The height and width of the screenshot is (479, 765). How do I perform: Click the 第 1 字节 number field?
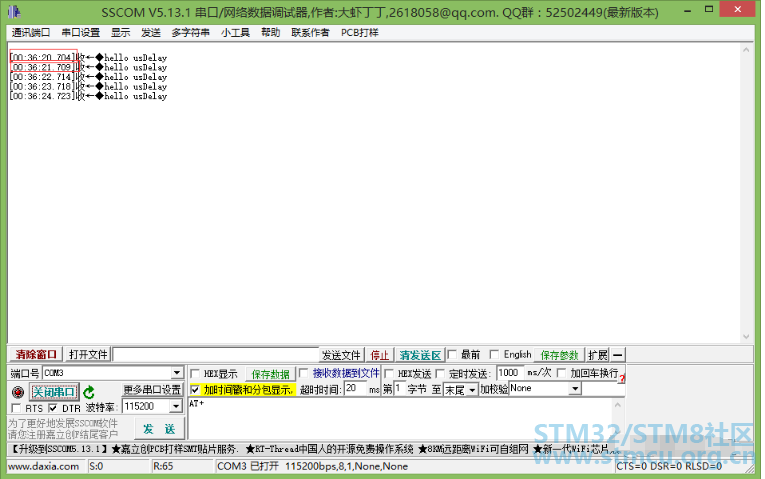tap(400, 389)
